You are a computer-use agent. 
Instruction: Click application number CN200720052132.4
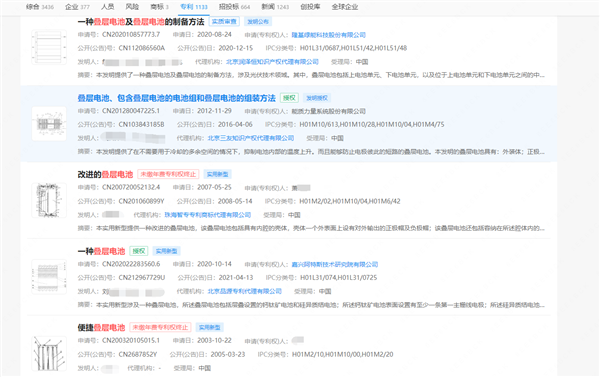tap(131, 188)
